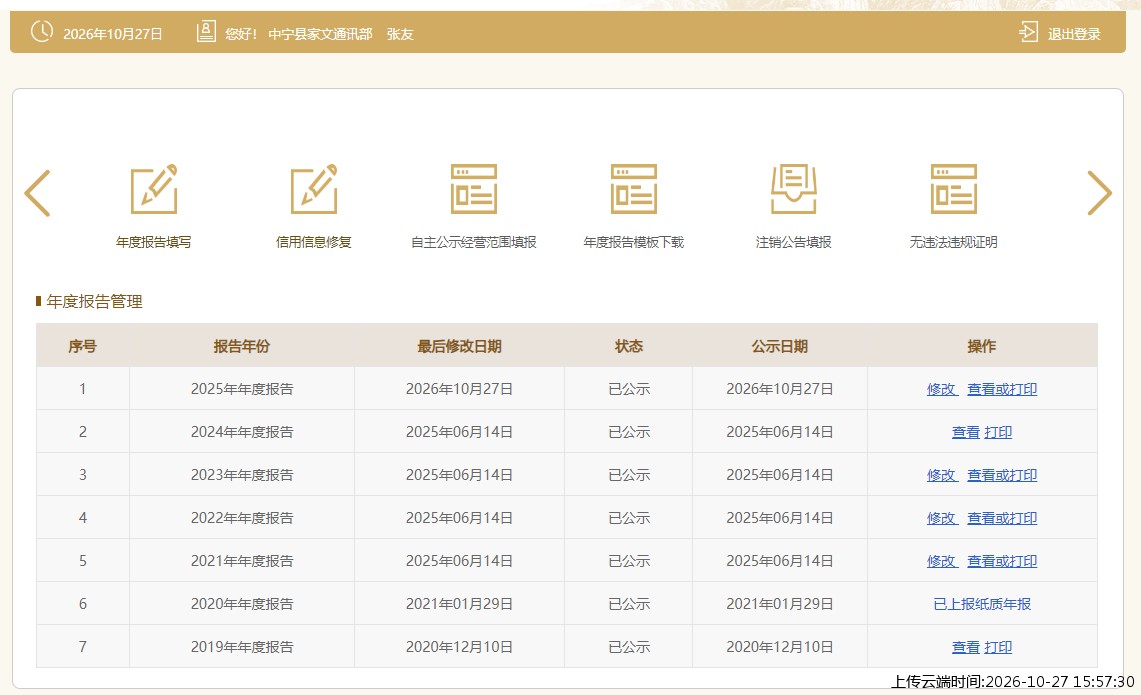Click 查看 for the 2019年年度报告
The image size is (1141, 695).
(966, 647)
